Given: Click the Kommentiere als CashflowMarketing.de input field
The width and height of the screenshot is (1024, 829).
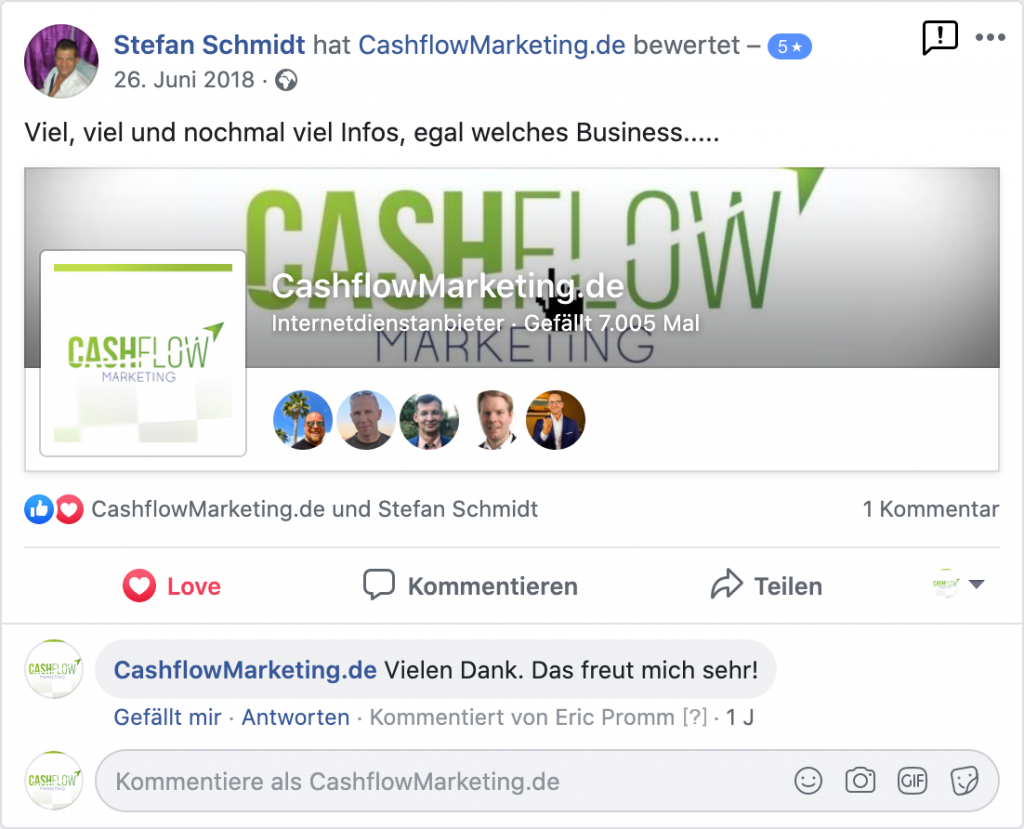Looking at the screenshot, I should coord(547,781).
